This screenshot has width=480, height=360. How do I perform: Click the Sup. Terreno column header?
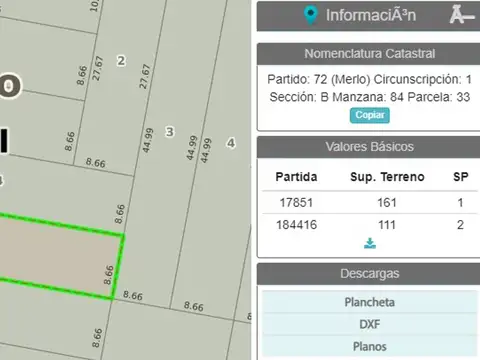[x=387, y=177]
